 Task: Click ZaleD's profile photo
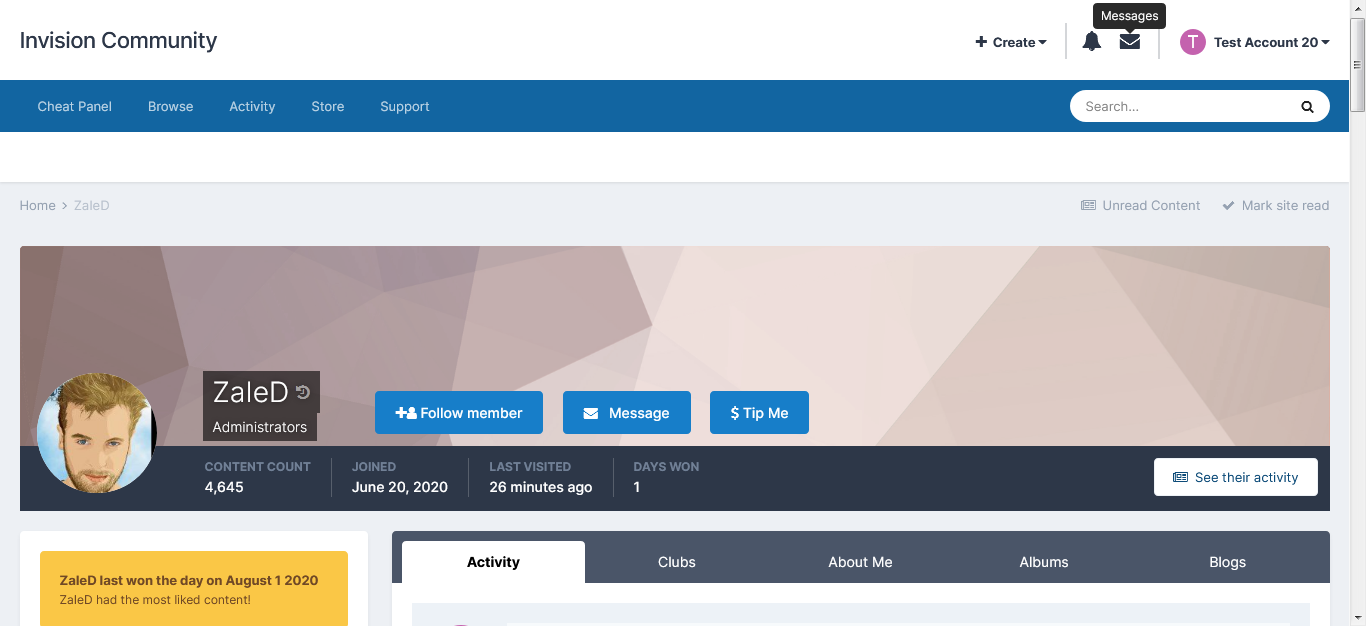pyautogui.click(x=97, y=433)
